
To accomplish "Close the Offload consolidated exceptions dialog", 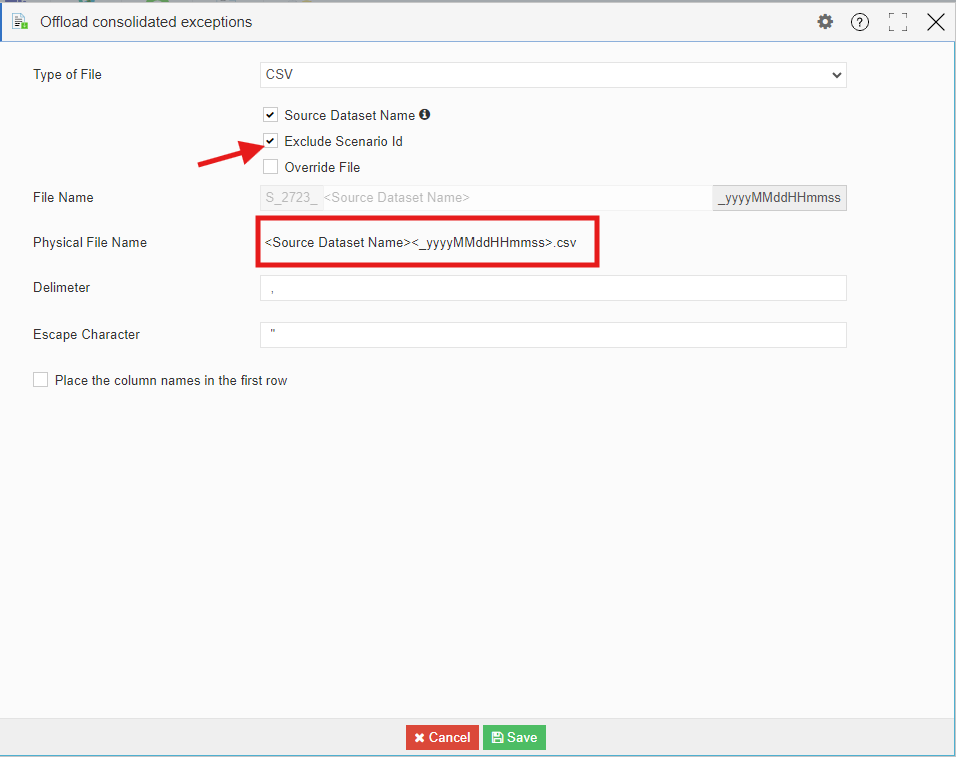I will coord(935,22).
